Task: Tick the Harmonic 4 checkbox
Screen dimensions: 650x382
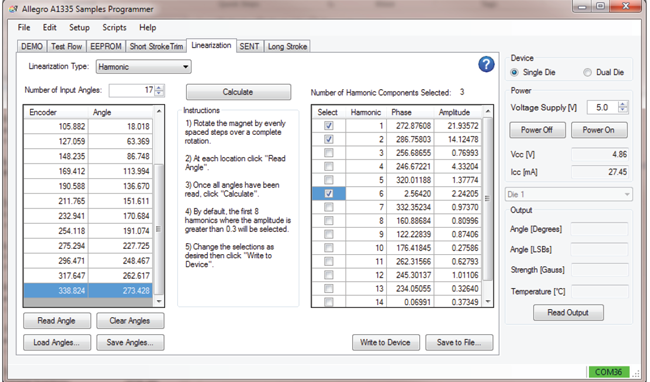Action: [329, 166]
